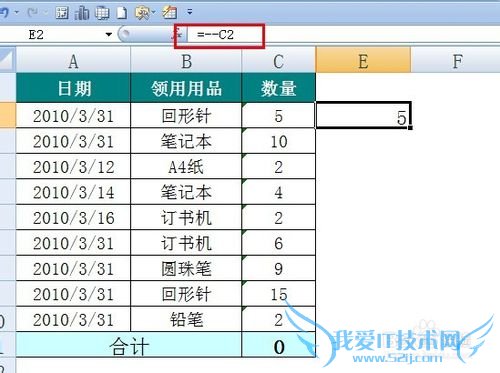Select highlighted column E header
Image resolution: width=500 pixels, height=373 pixels.
coord(363,60)
